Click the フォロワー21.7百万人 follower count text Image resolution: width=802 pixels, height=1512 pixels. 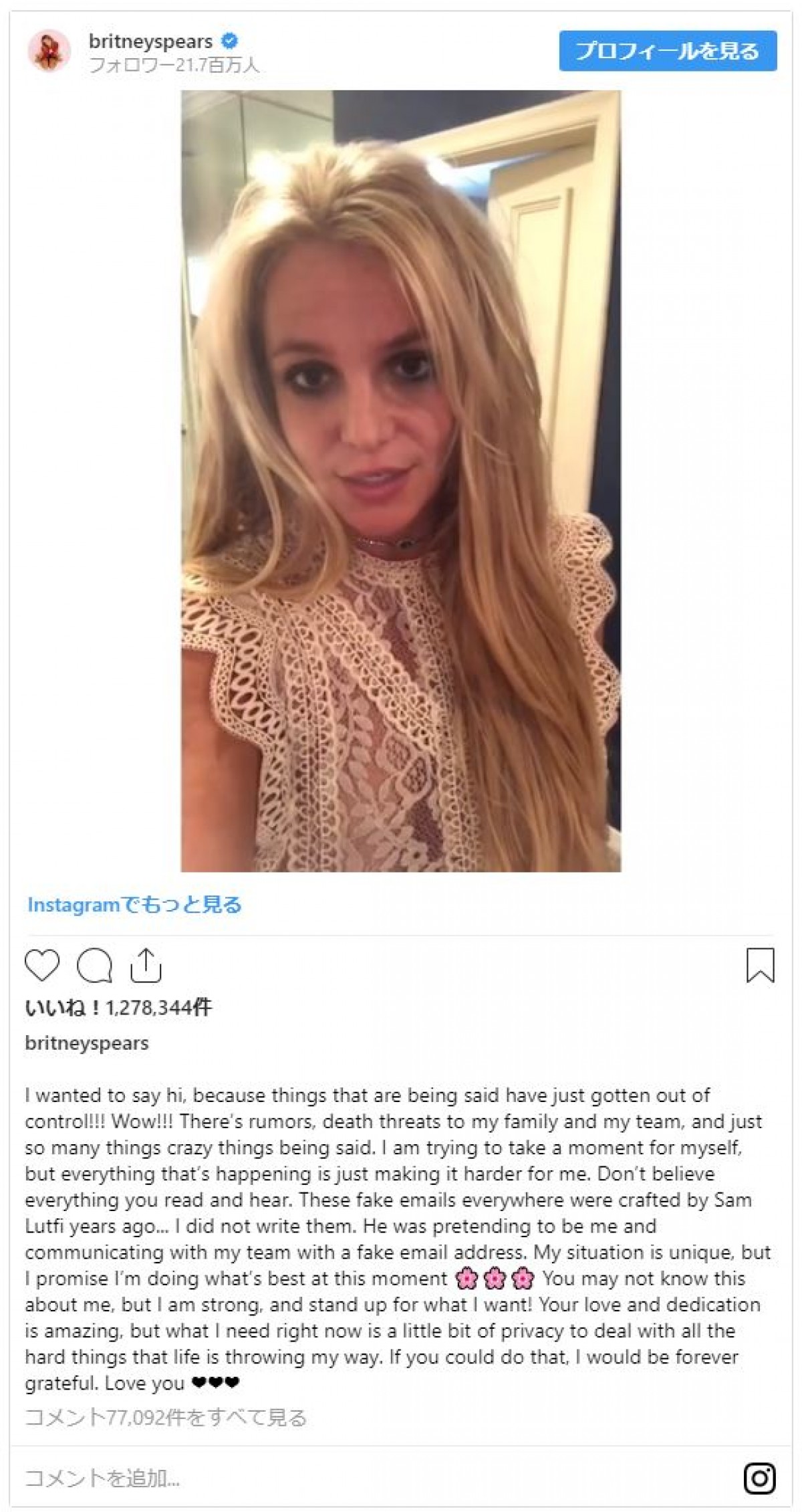pos(174,66)
